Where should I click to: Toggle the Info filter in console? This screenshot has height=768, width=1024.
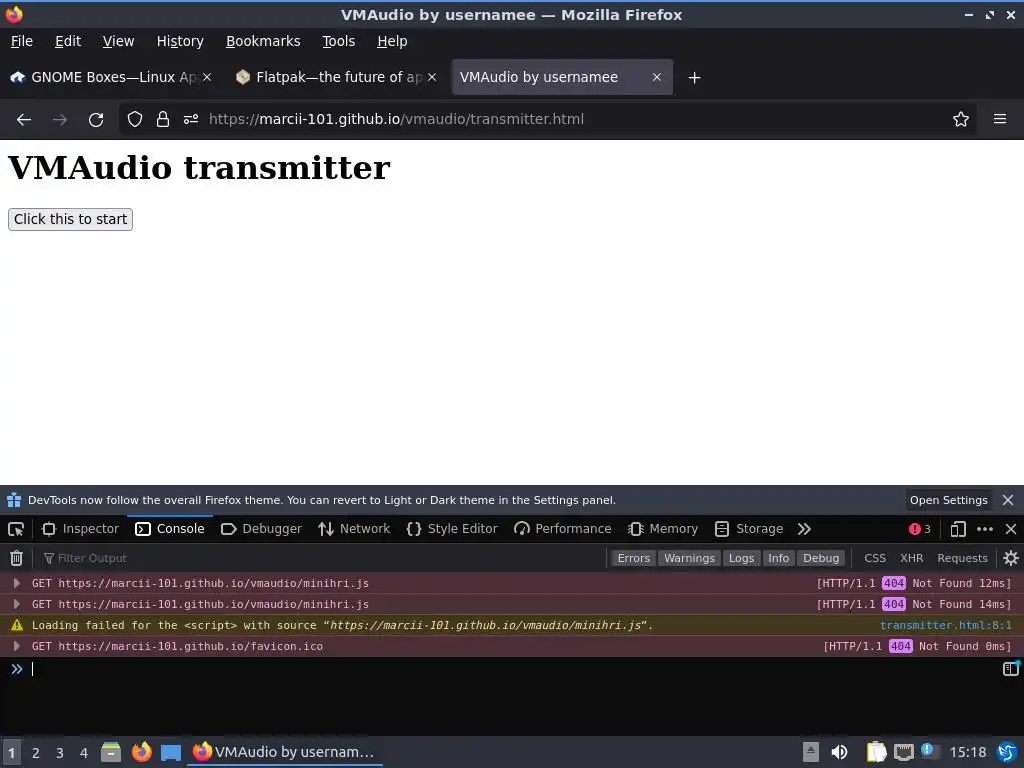click(778, 558)
